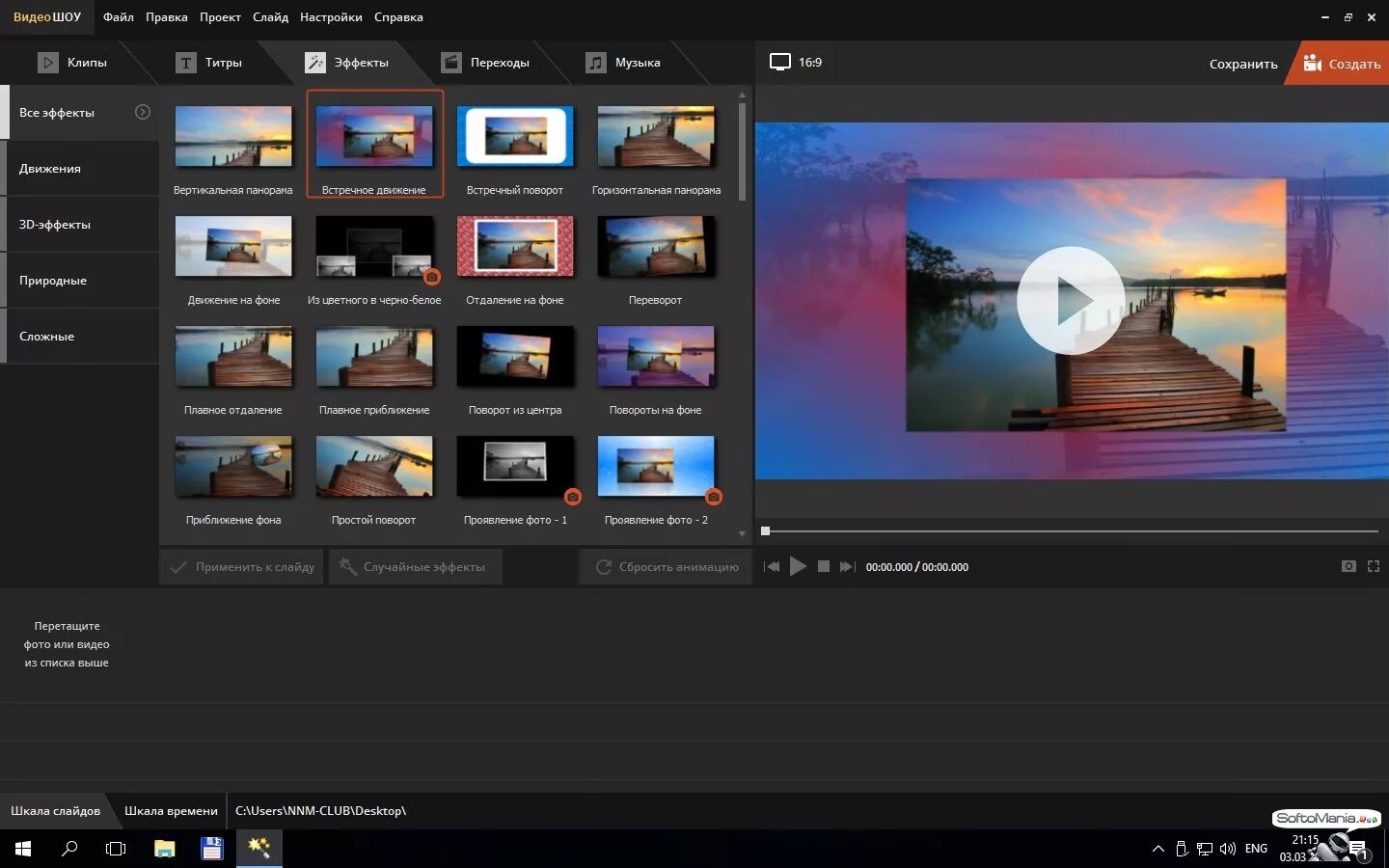Click the Сохранить button
1389x868 pixels.
click(1243, 64)
